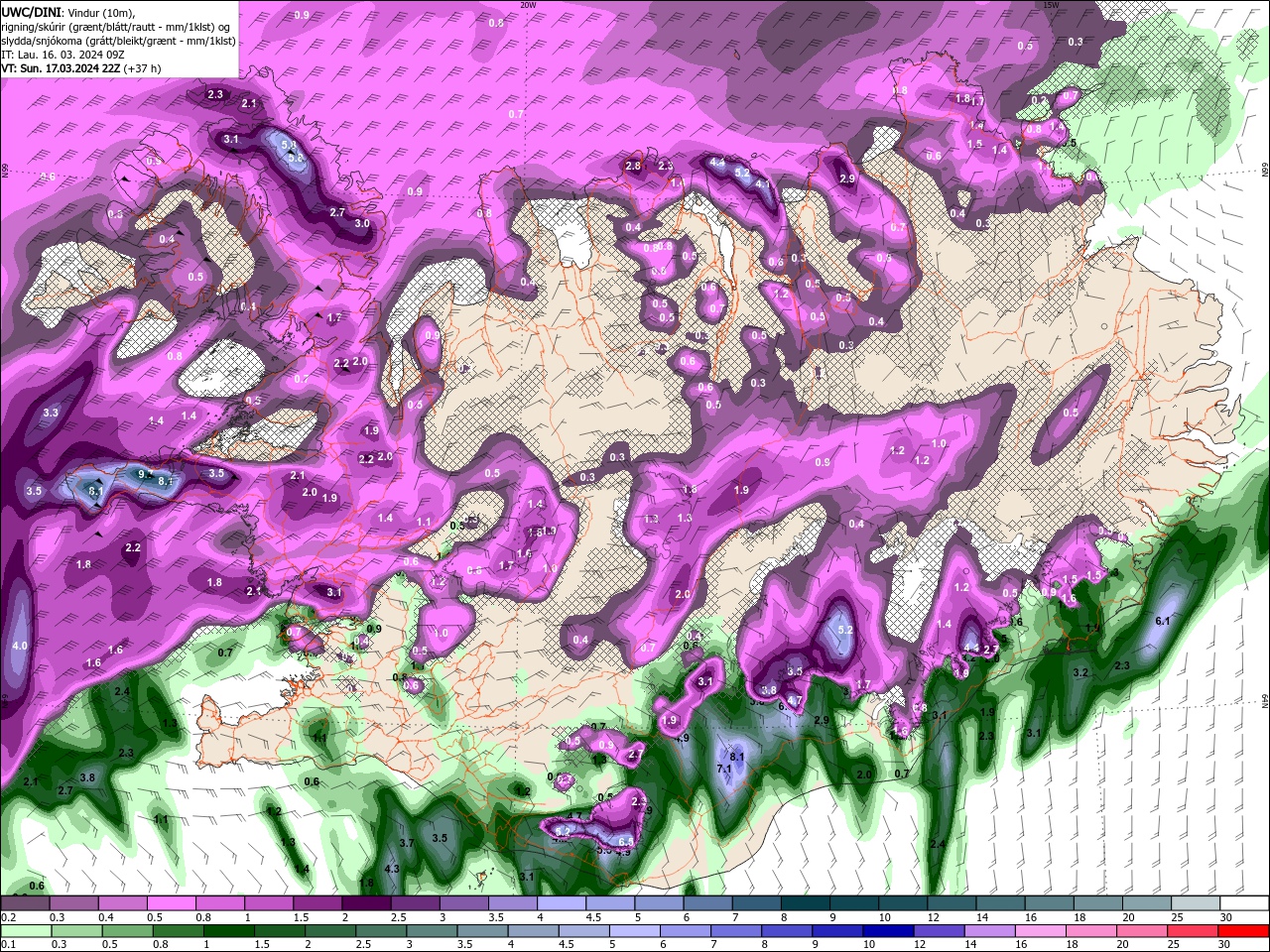Select light lavender snow swatch labeled 4
Viewport: 1270px width, 952px height.
pyautogui.click(x=562, y=903)
